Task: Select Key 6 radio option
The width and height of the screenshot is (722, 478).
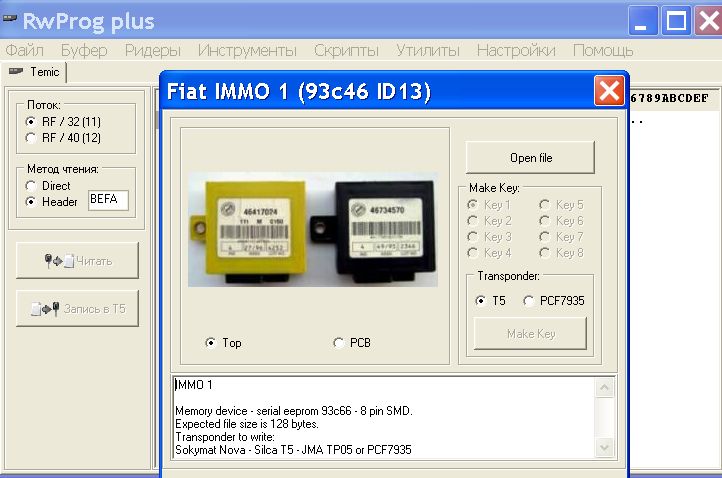Action: coord(561,221)
